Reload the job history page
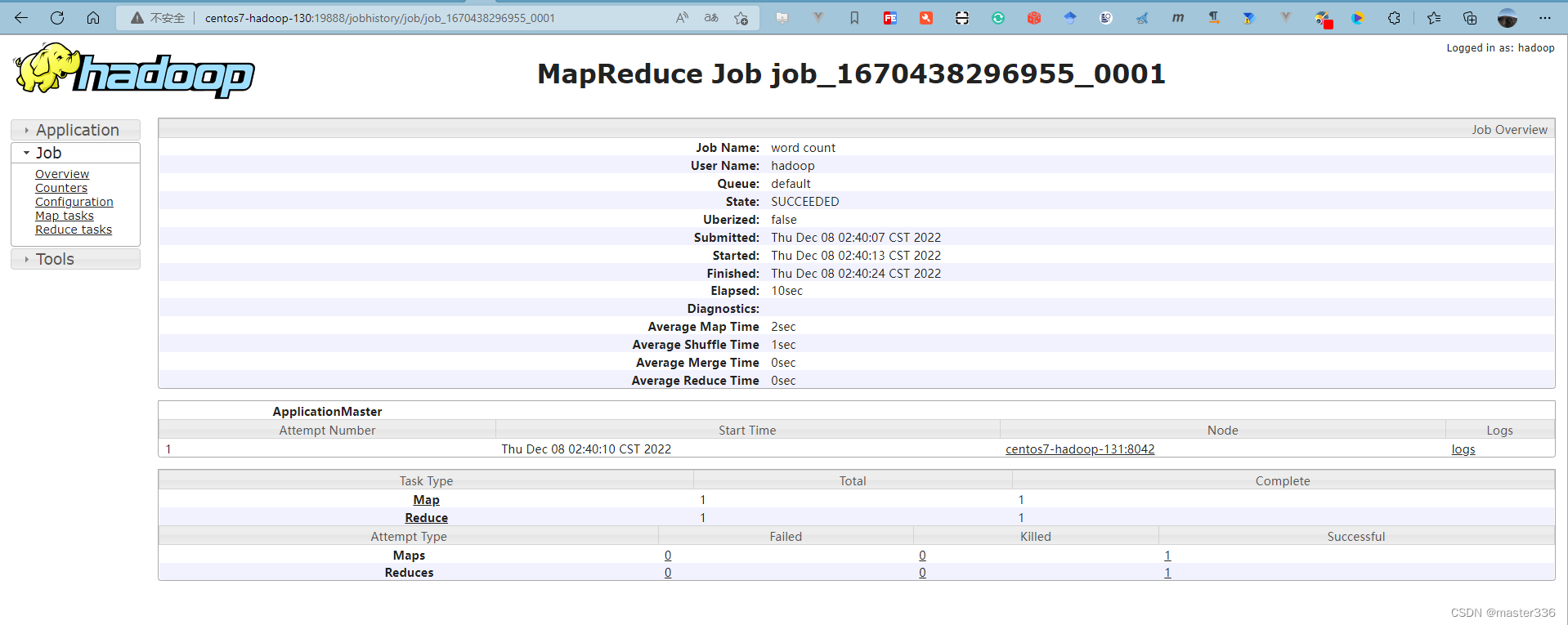This screenshot has height=625, width=1568. 57,17
